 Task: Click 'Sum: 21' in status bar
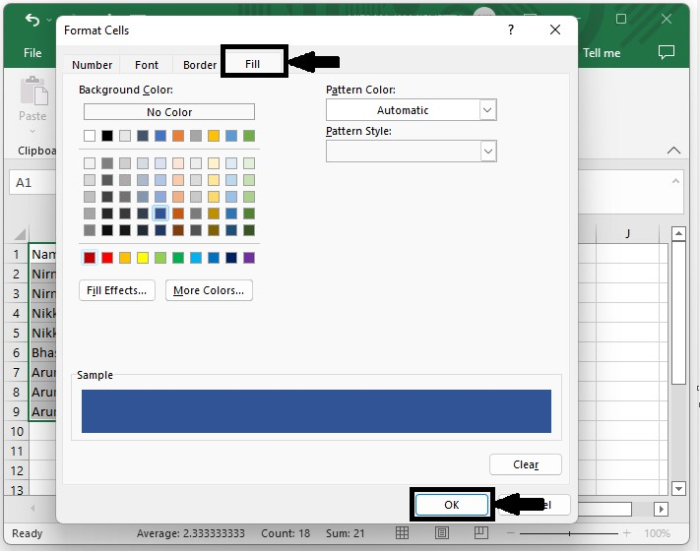[x=345, y=533]
